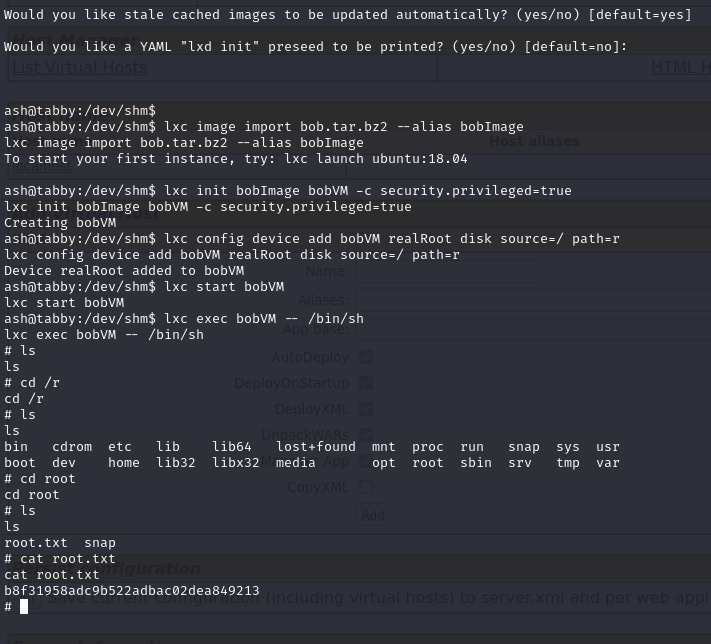This screenshot has height=644, width=711.
Task: Click the 'Device realRoot added to bobVM' line
Action: [123, 271]
